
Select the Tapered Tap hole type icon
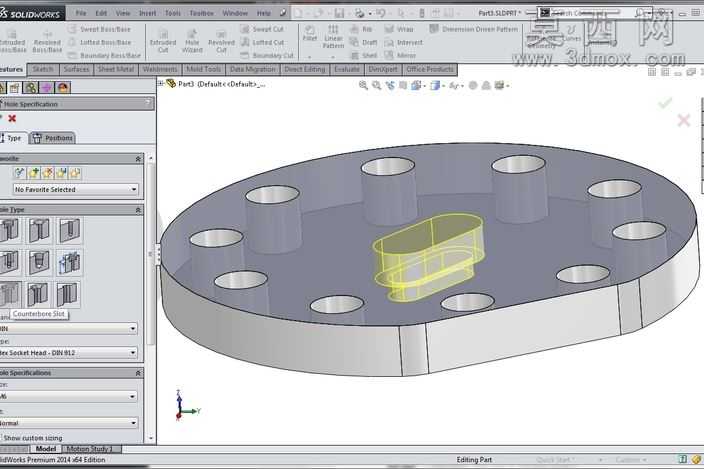40,263
